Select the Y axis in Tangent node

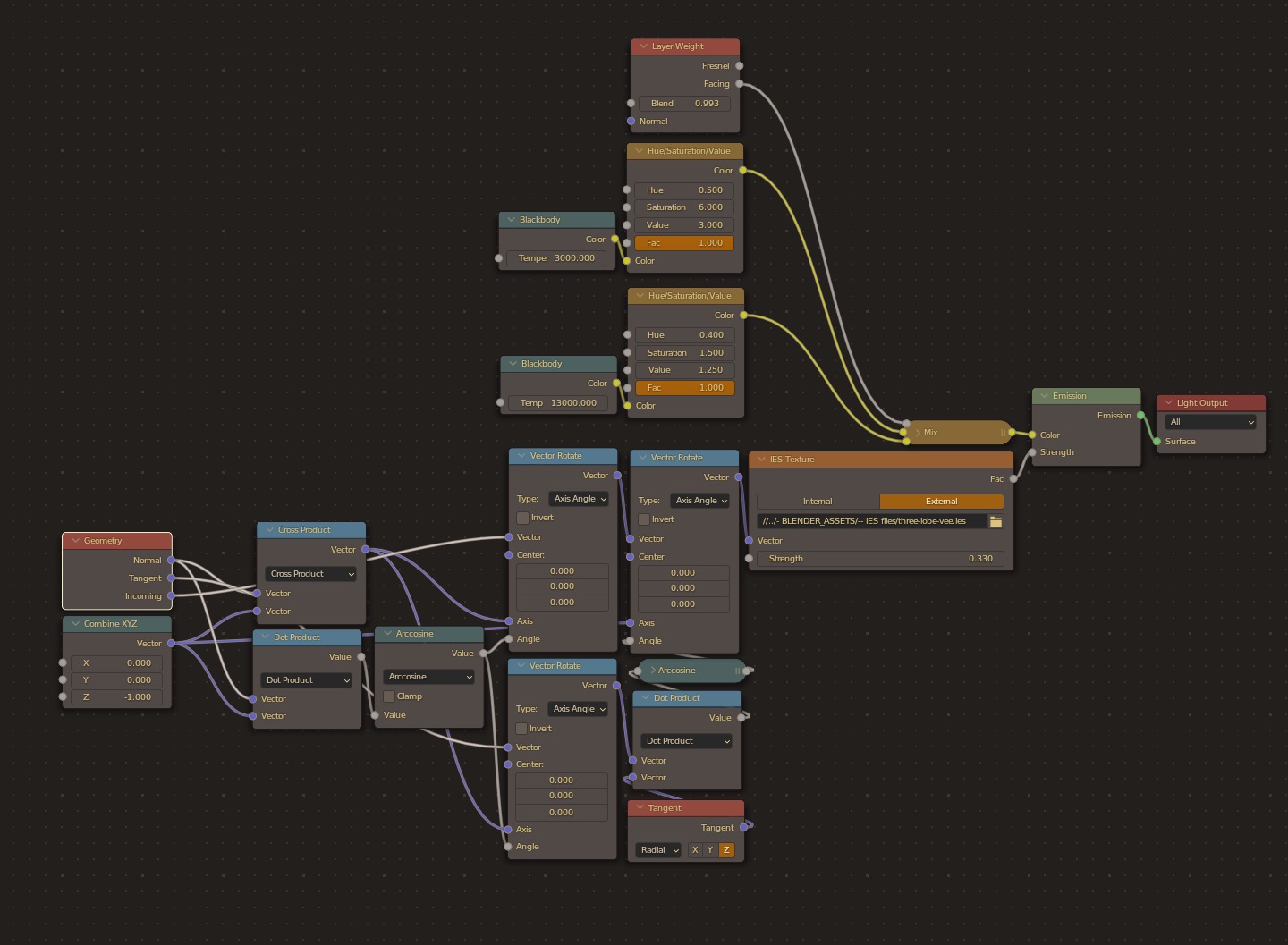pos(710,850)
